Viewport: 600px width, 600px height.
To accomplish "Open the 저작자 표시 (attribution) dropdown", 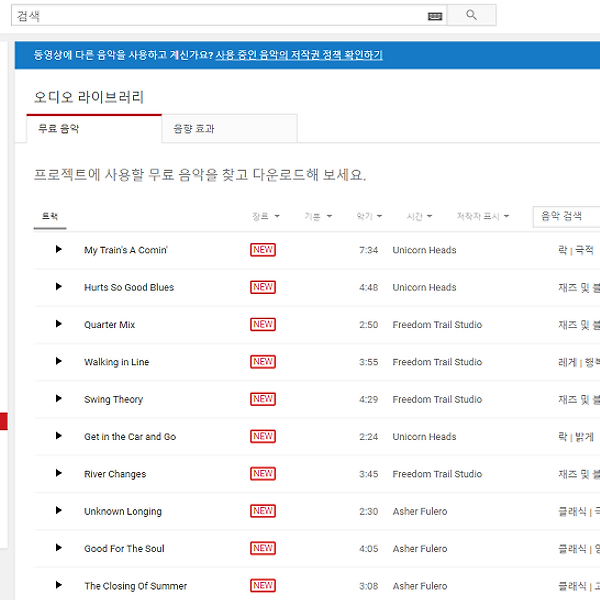I will coord(482,216).
